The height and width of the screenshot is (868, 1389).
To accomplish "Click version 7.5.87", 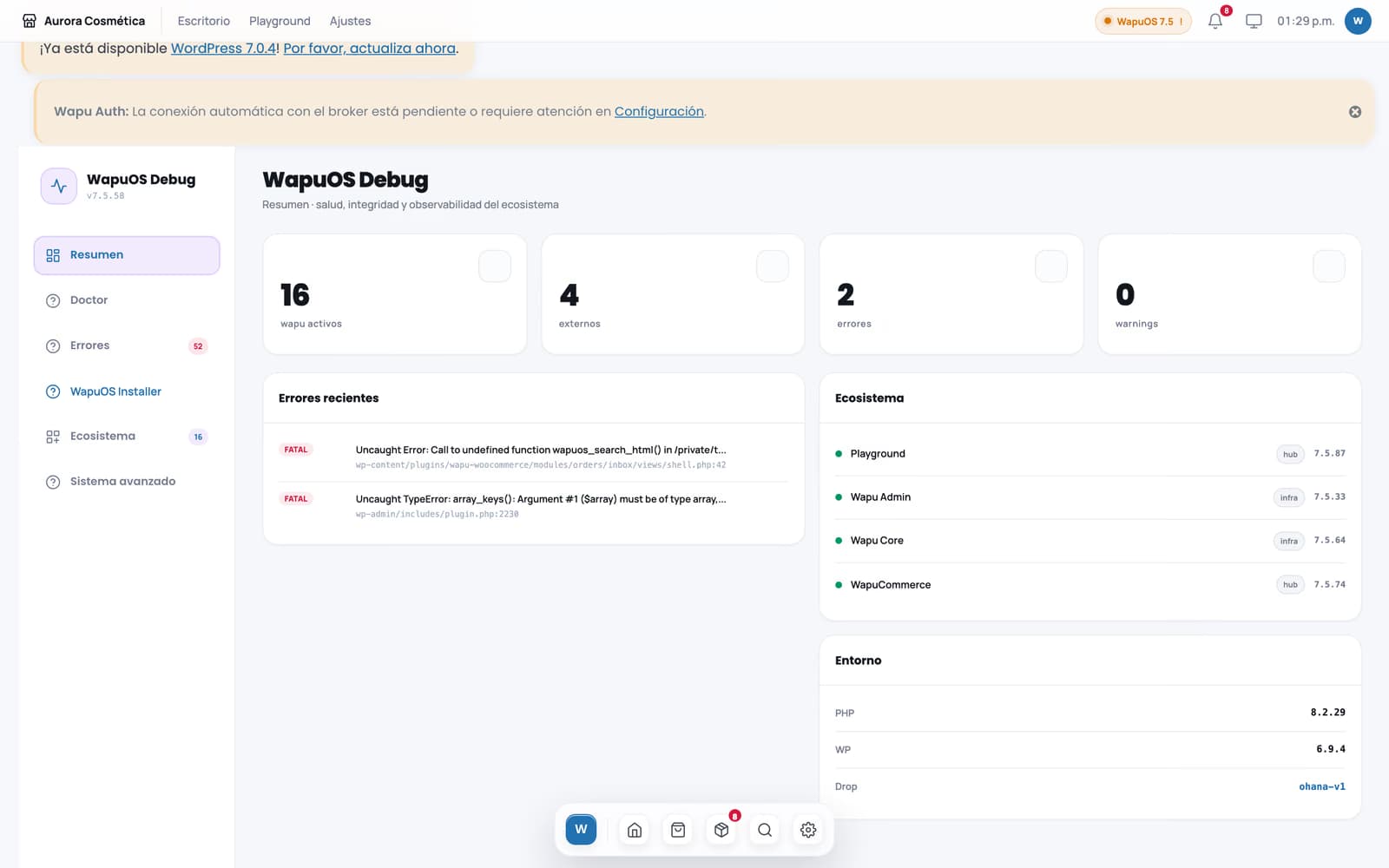I will tap(1330, 454).
